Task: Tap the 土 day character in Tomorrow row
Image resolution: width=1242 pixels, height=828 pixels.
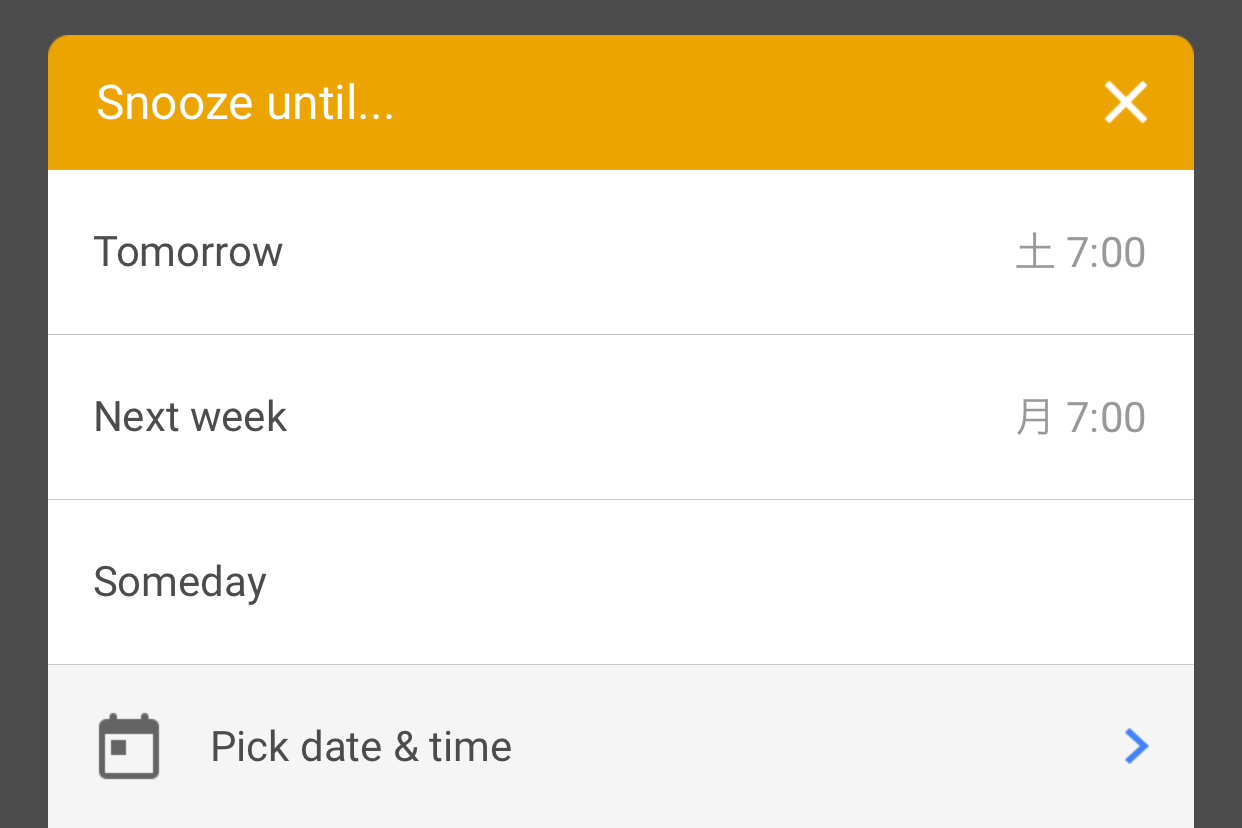Action: tap(1035, 252)
